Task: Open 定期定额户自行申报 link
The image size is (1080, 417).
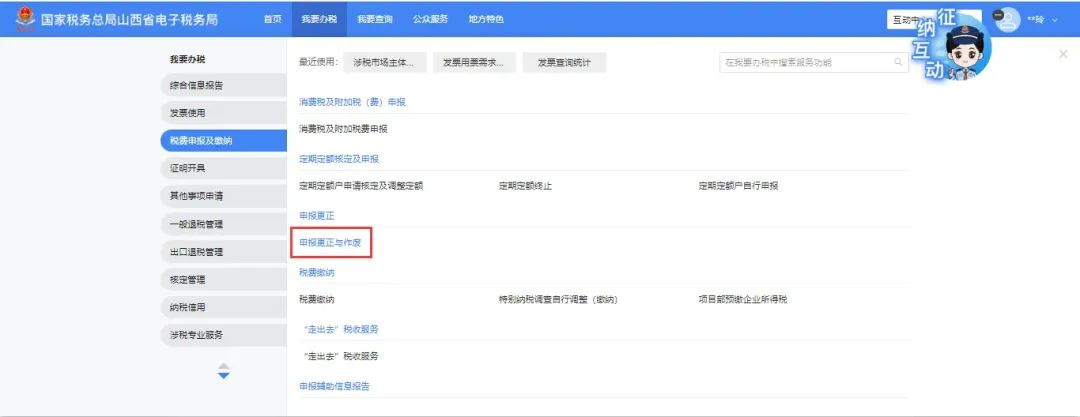Action: pos(738,185)
